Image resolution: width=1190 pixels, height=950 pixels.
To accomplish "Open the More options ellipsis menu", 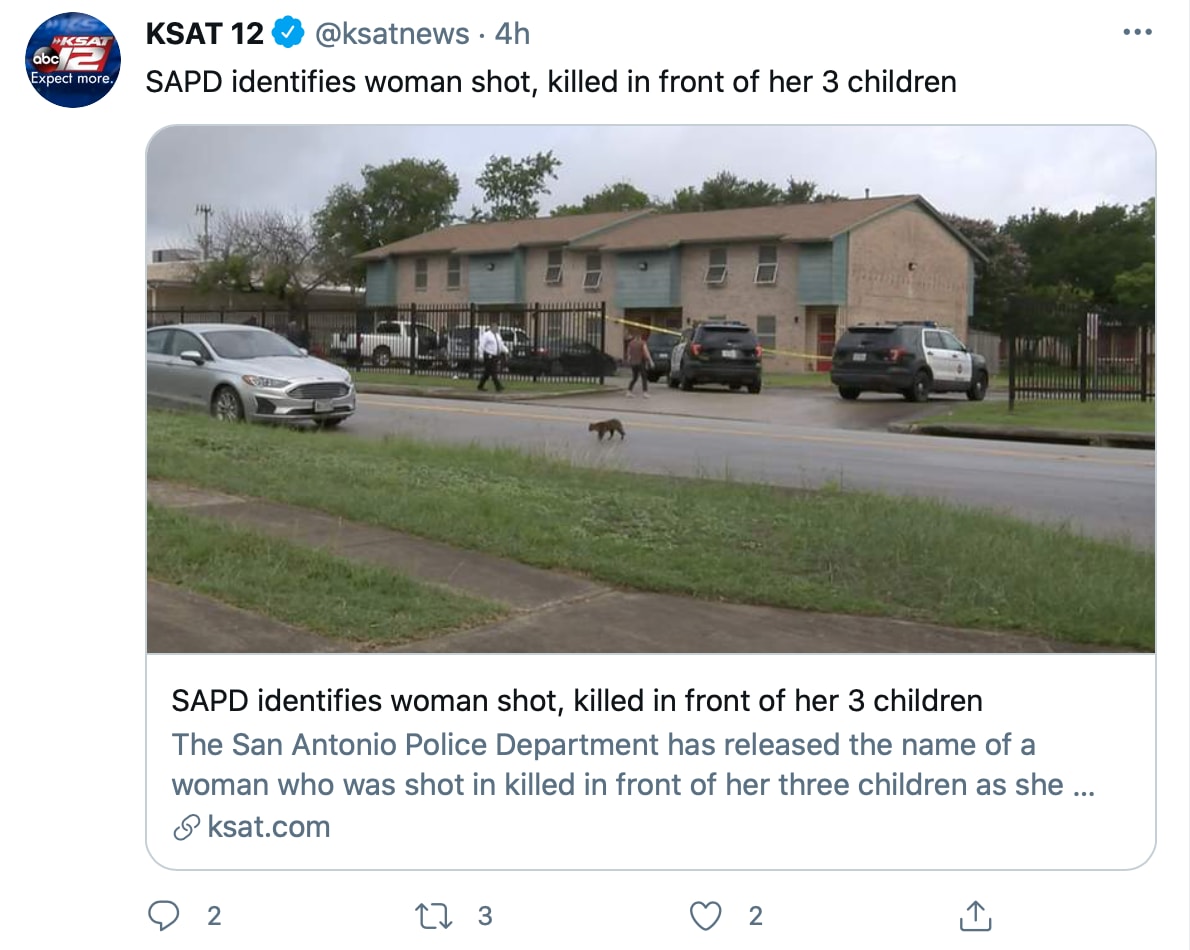I will click(x=1137, y=33).
